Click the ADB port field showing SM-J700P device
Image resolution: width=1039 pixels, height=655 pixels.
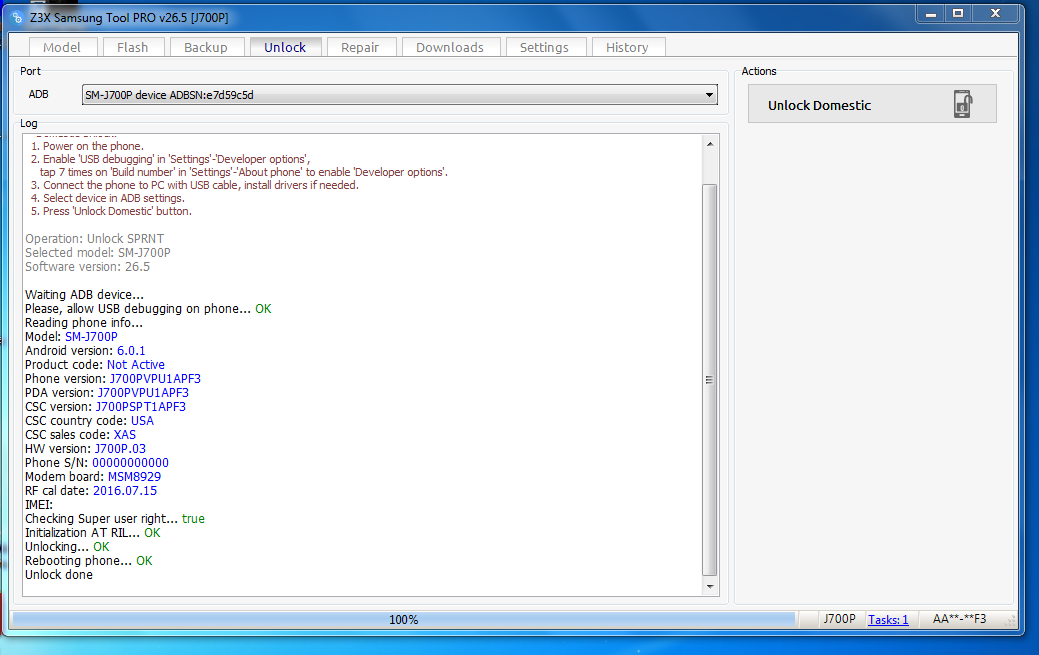coord(400,95)
